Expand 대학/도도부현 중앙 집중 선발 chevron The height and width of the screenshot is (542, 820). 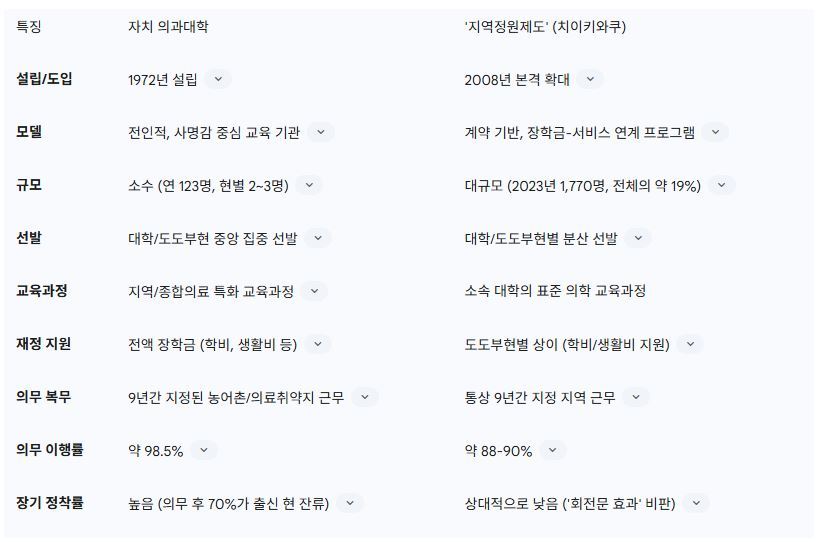tap(317, 238)
